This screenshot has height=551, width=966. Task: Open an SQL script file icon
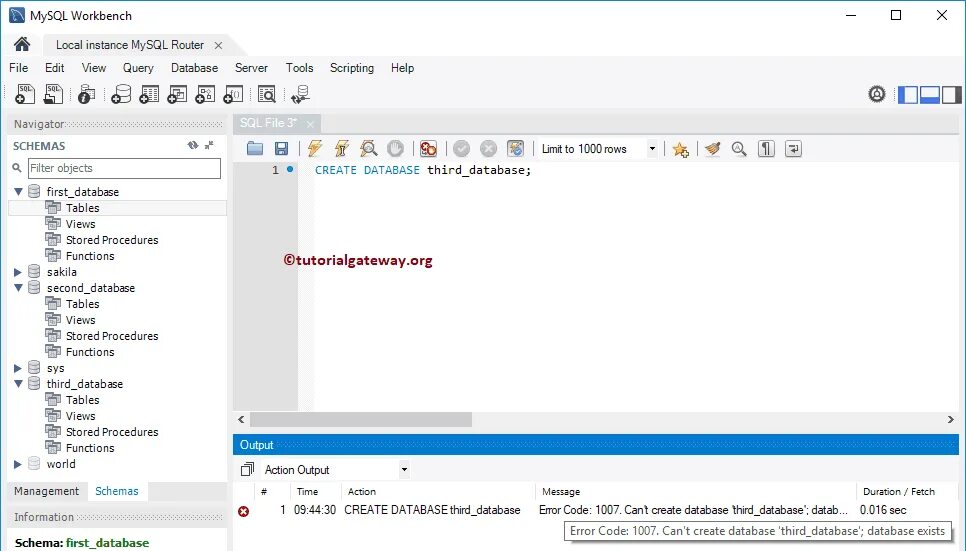click(x=54, y=94)
